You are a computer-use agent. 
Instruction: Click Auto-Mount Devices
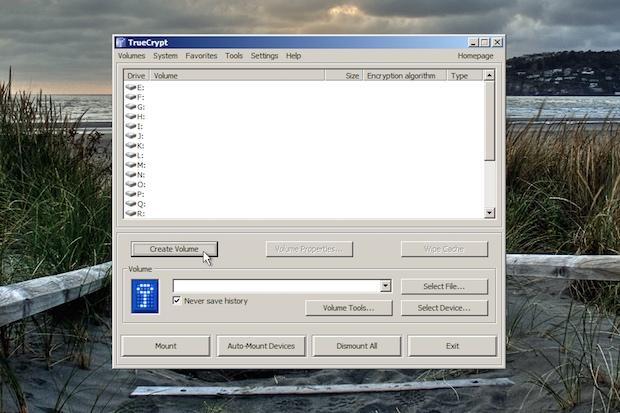click(x=261, y=346)
